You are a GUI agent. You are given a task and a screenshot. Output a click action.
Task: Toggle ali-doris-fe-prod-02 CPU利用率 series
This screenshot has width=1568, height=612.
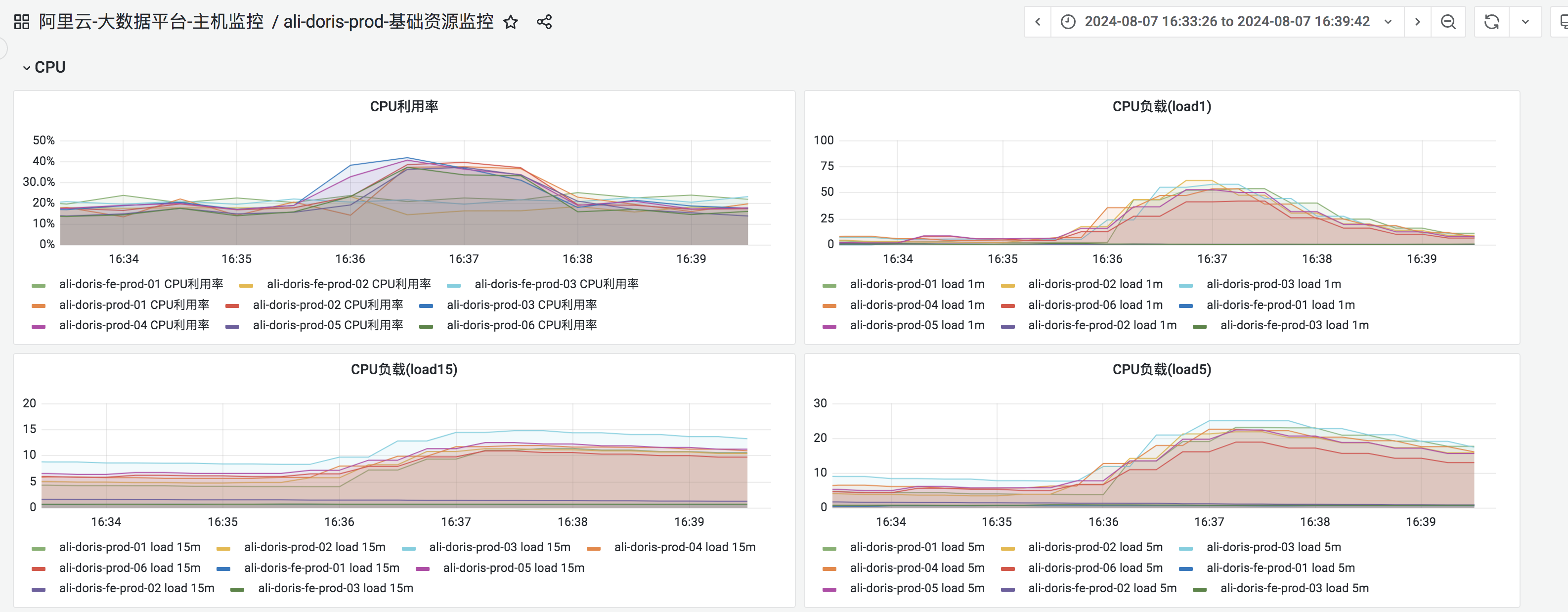[x=349, y=284]
